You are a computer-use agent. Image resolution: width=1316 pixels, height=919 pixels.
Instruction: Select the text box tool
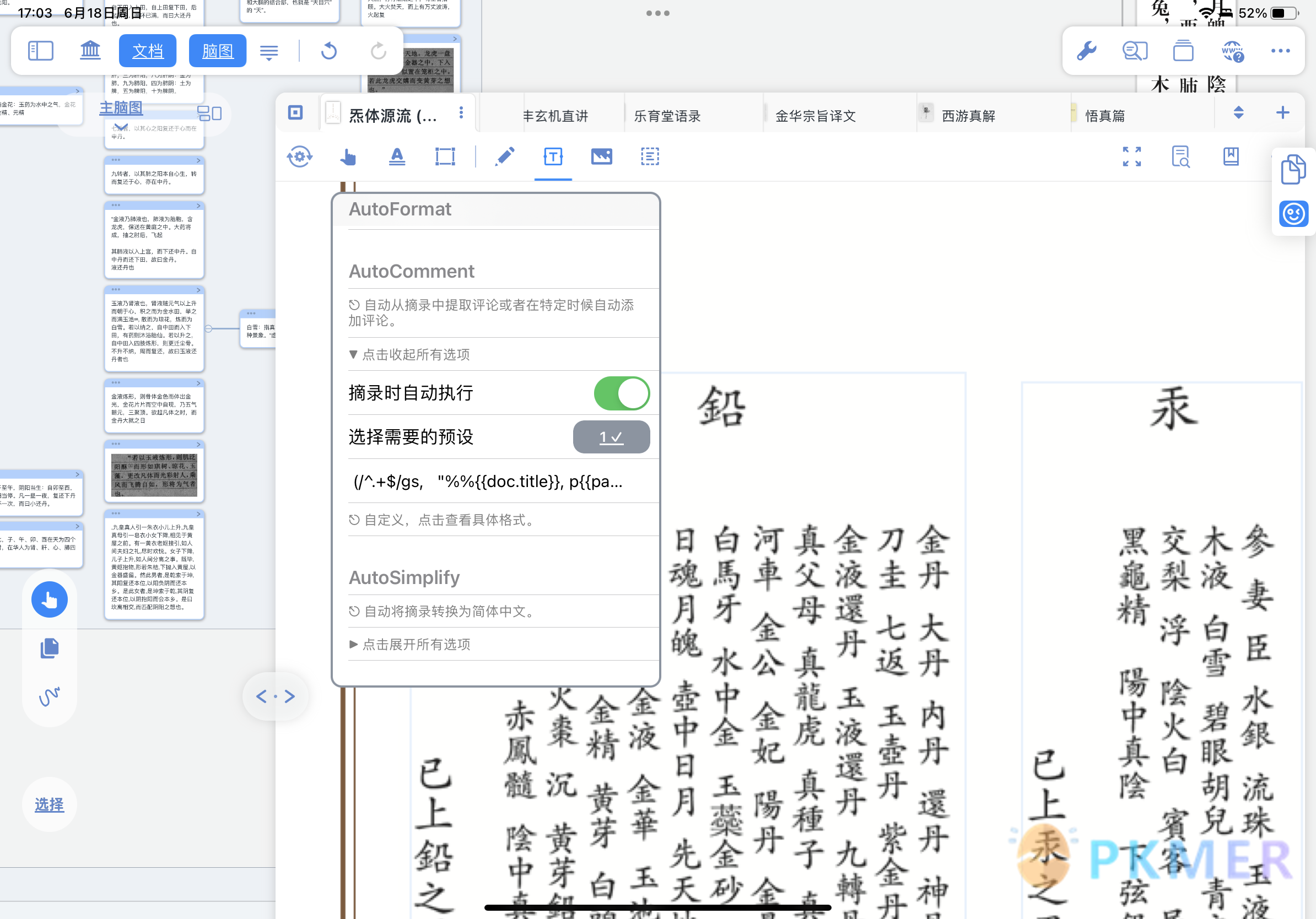[553, 156]
